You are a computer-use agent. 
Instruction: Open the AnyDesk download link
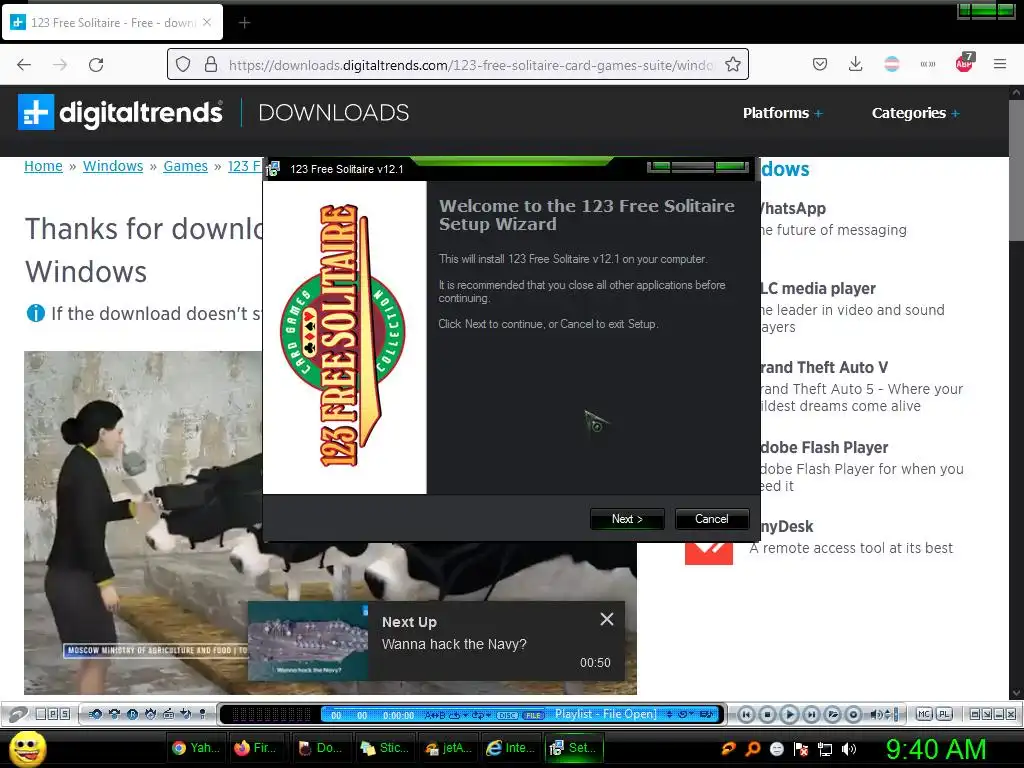click(786, 526)
